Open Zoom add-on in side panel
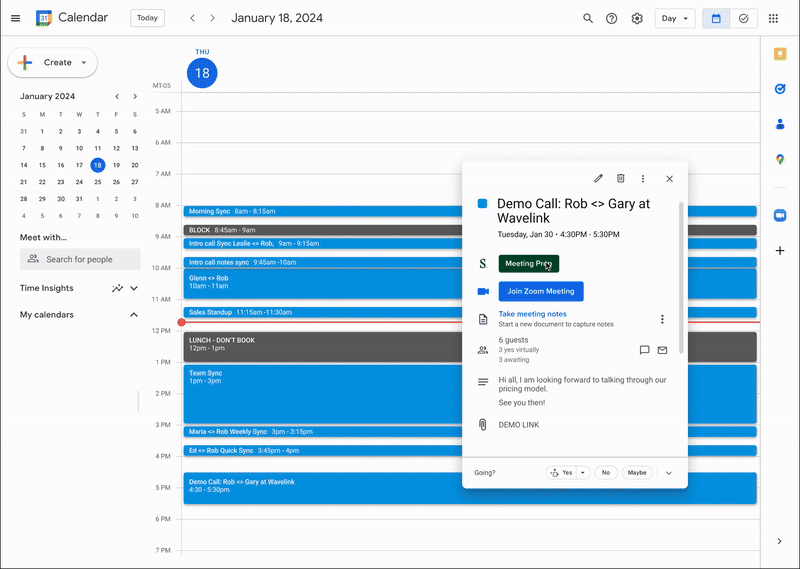The width and height of the screenshot is (800, 569). (780, 215)
